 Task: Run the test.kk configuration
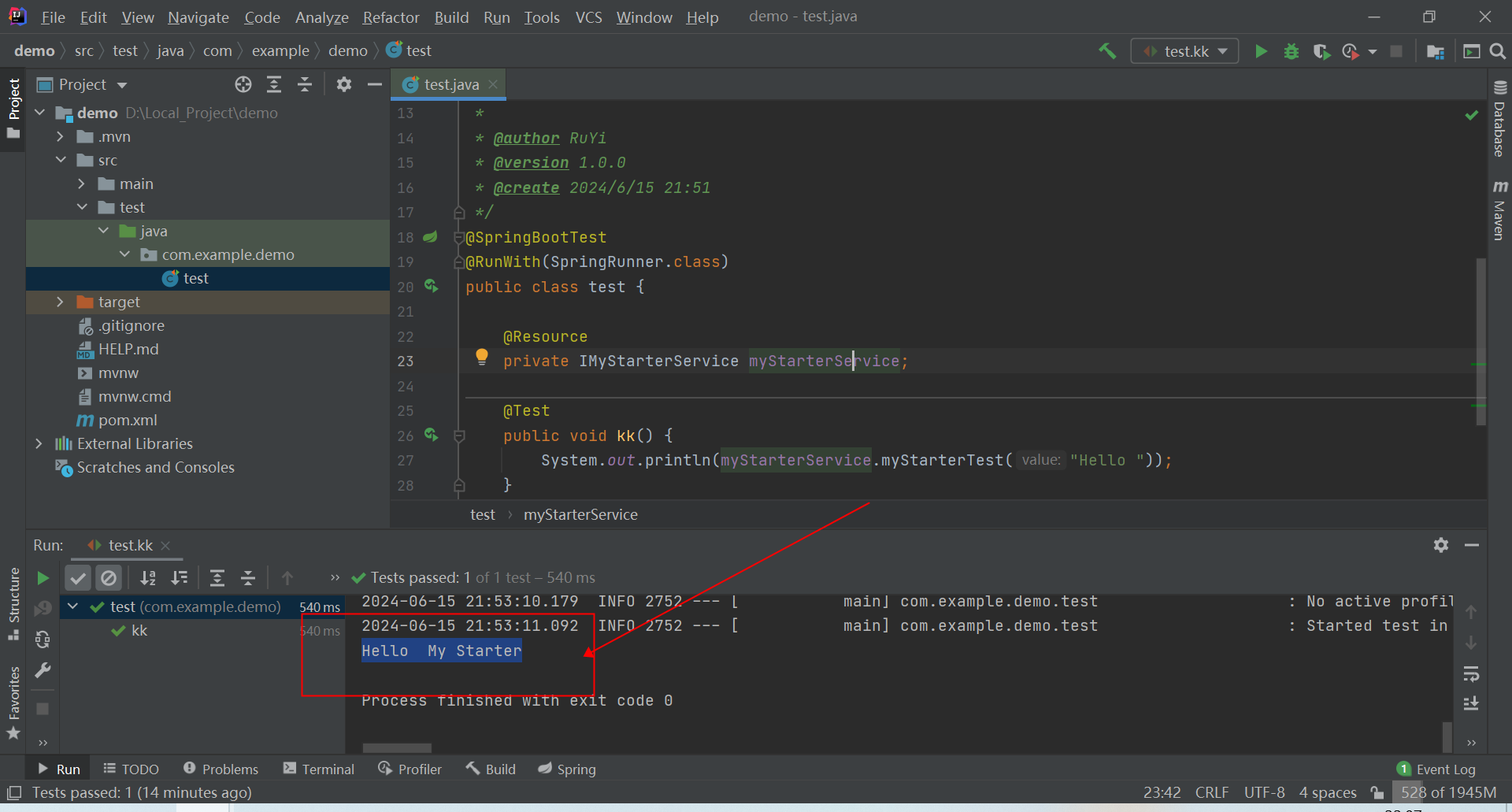[x=1261, y=50]
